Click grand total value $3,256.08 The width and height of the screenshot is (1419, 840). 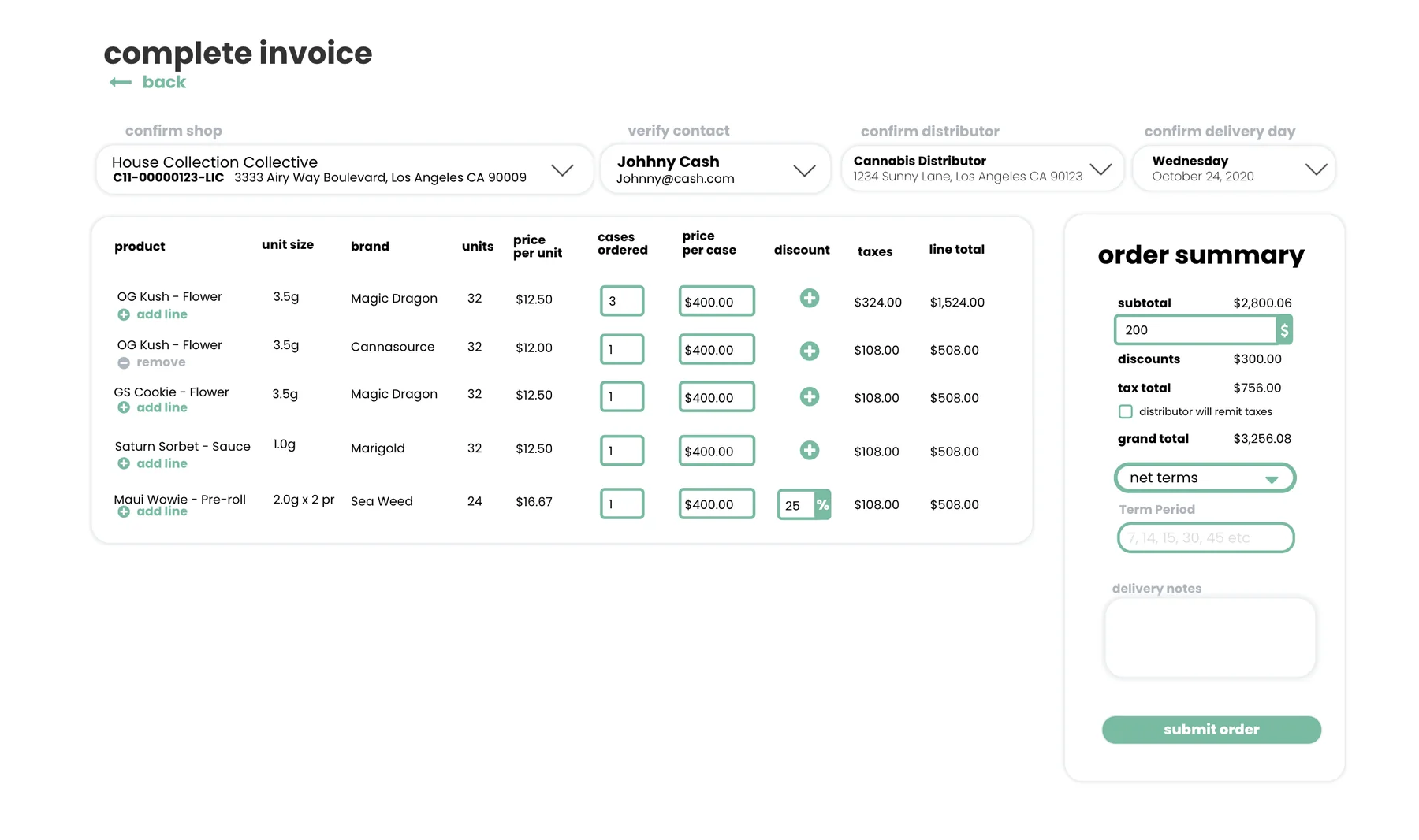point(1262,439)
